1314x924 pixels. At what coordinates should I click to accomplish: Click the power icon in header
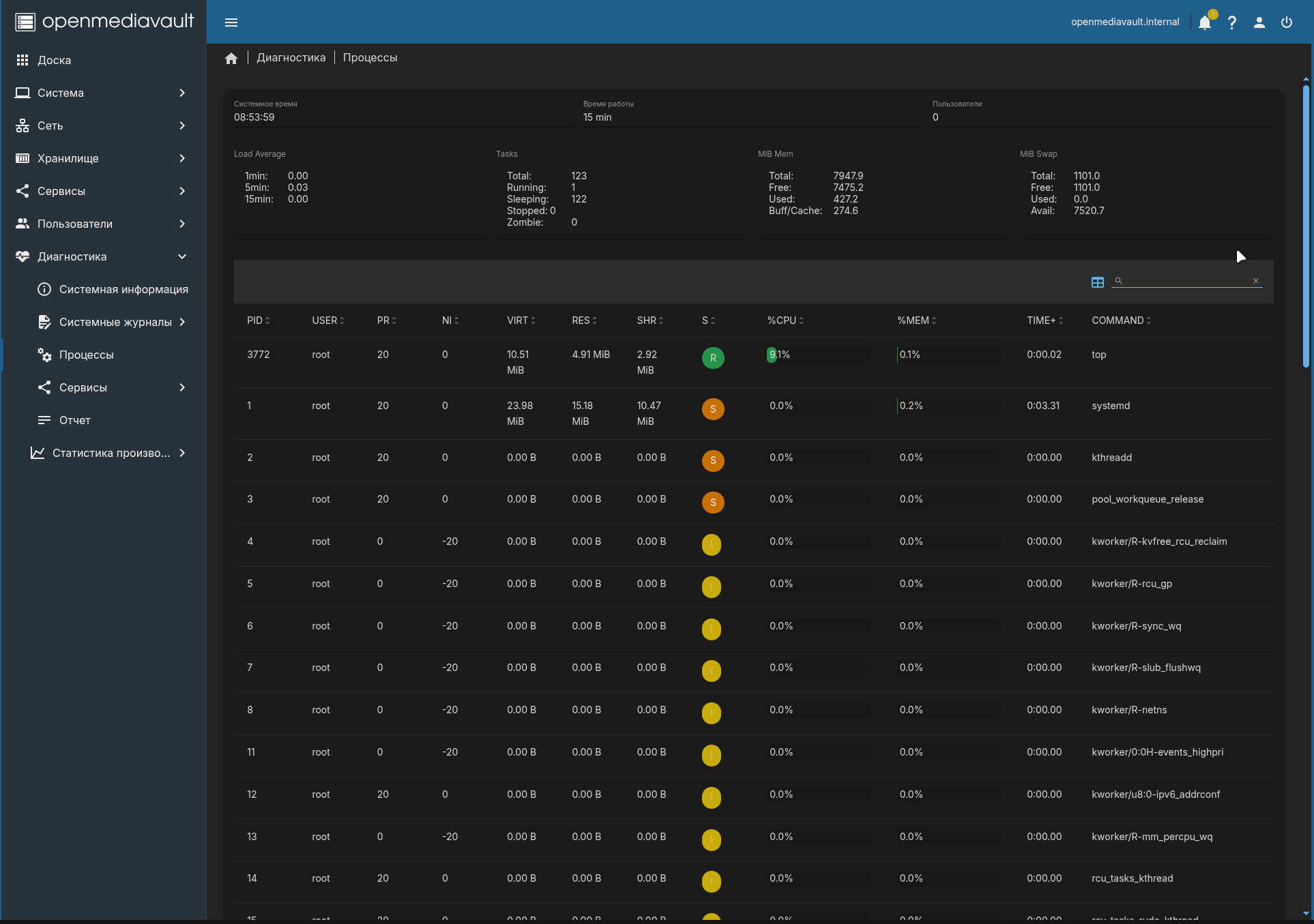[x=1287, y=23]
